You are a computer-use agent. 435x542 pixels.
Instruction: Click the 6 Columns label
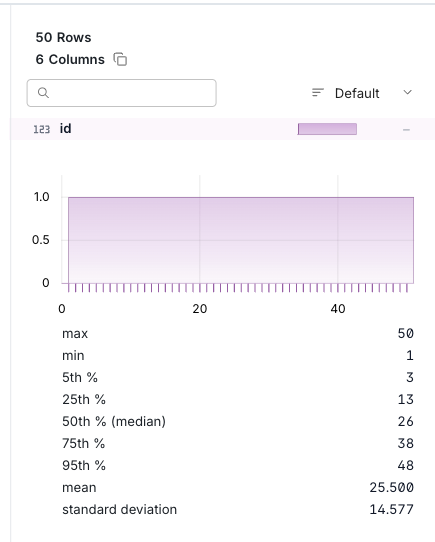[70, 59]
